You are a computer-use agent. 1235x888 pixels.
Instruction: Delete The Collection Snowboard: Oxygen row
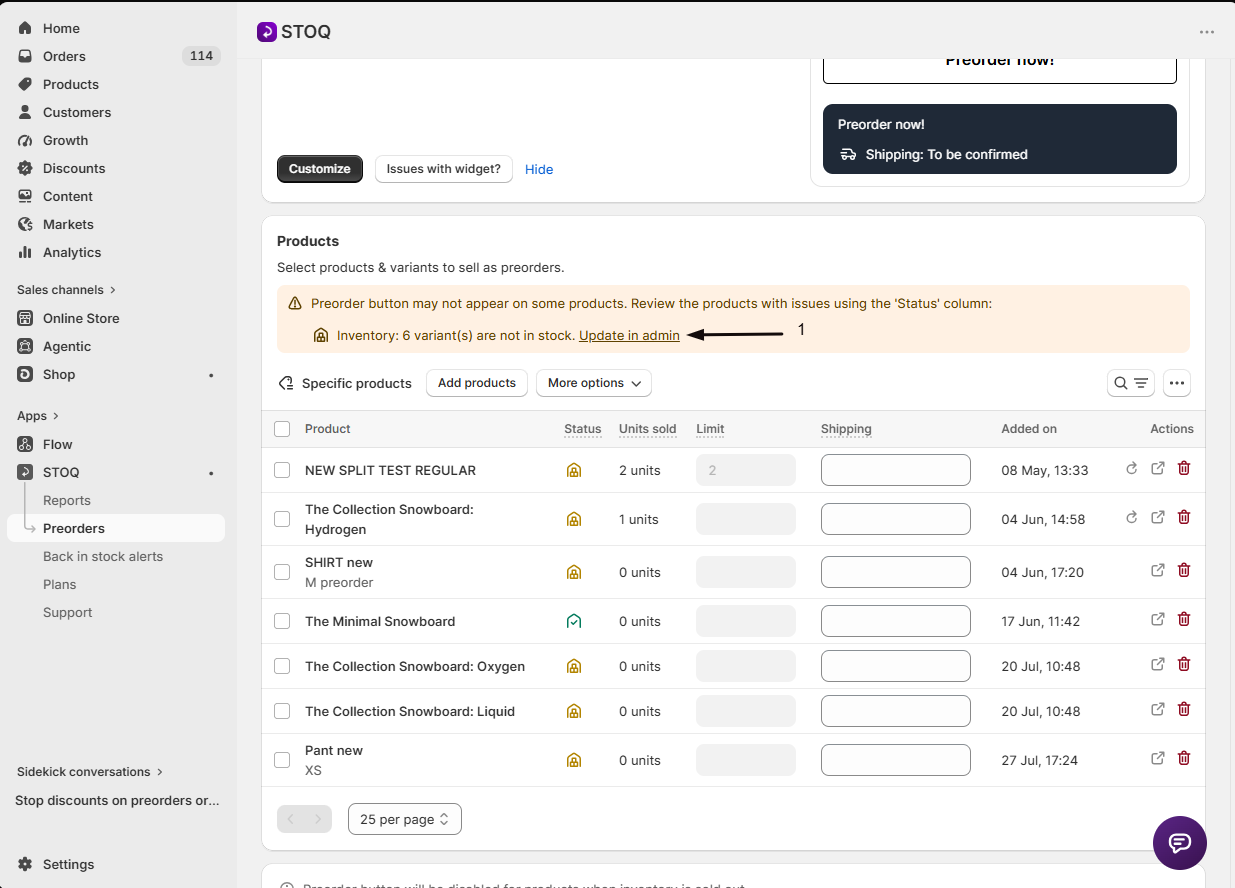[x=1184, y=664]
